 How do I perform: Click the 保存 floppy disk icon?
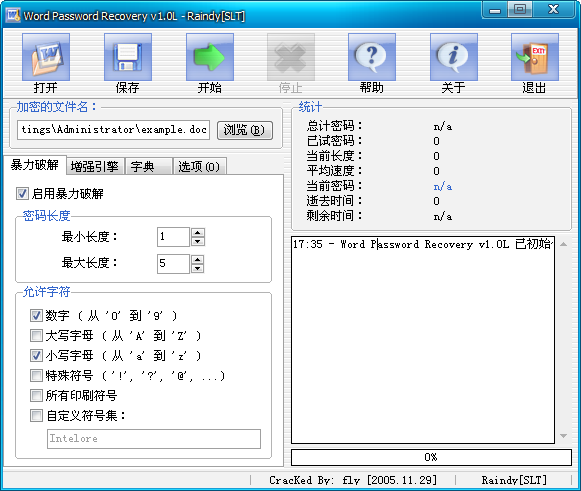coord(128,57)
